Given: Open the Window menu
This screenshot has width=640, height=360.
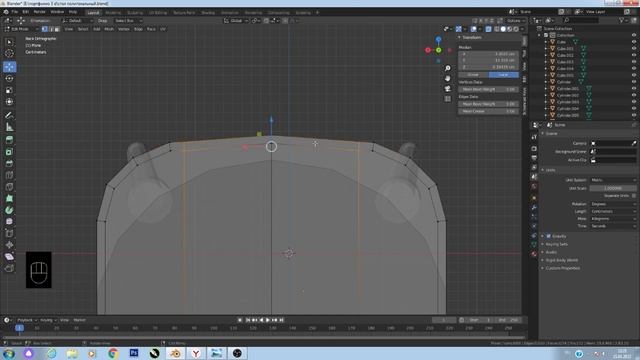Looking at the screenshot, I should pos(57,12).
